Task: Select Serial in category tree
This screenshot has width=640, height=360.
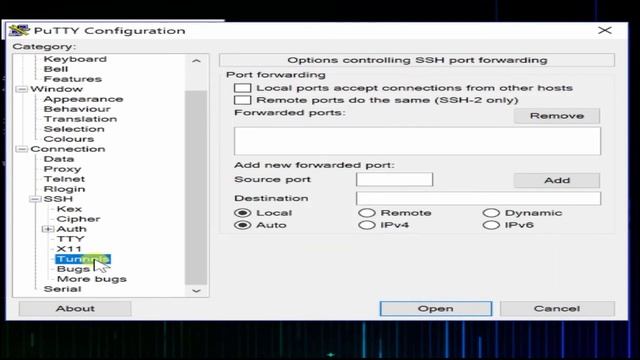Action: (62, 289)
